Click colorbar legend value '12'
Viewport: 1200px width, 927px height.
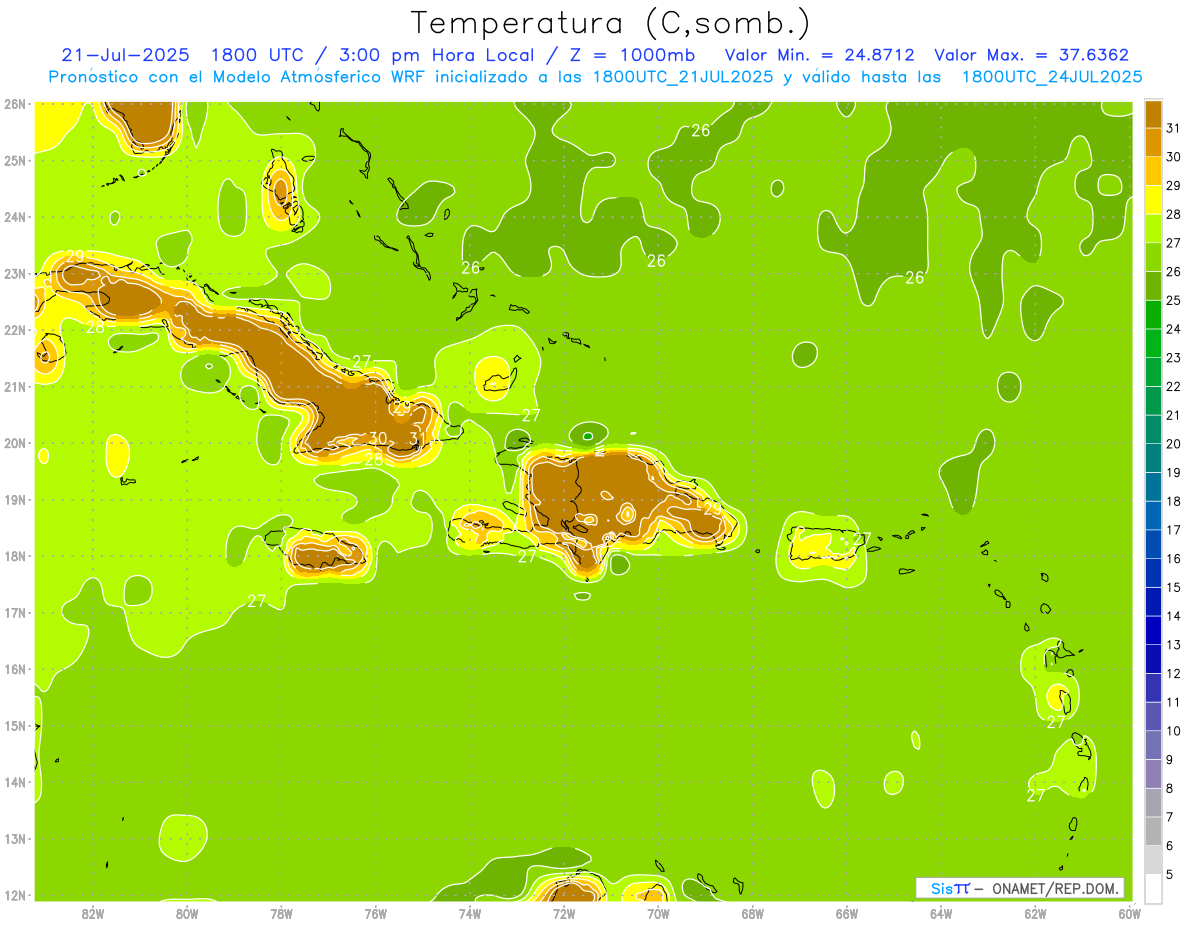click(x=1173, y=673)
